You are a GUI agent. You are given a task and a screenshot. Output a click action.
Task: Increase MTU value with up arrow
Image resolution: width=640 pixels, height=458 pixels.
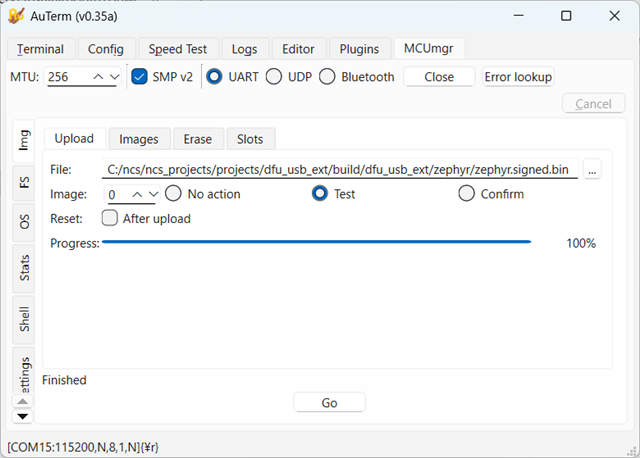[x=98, y=77]
